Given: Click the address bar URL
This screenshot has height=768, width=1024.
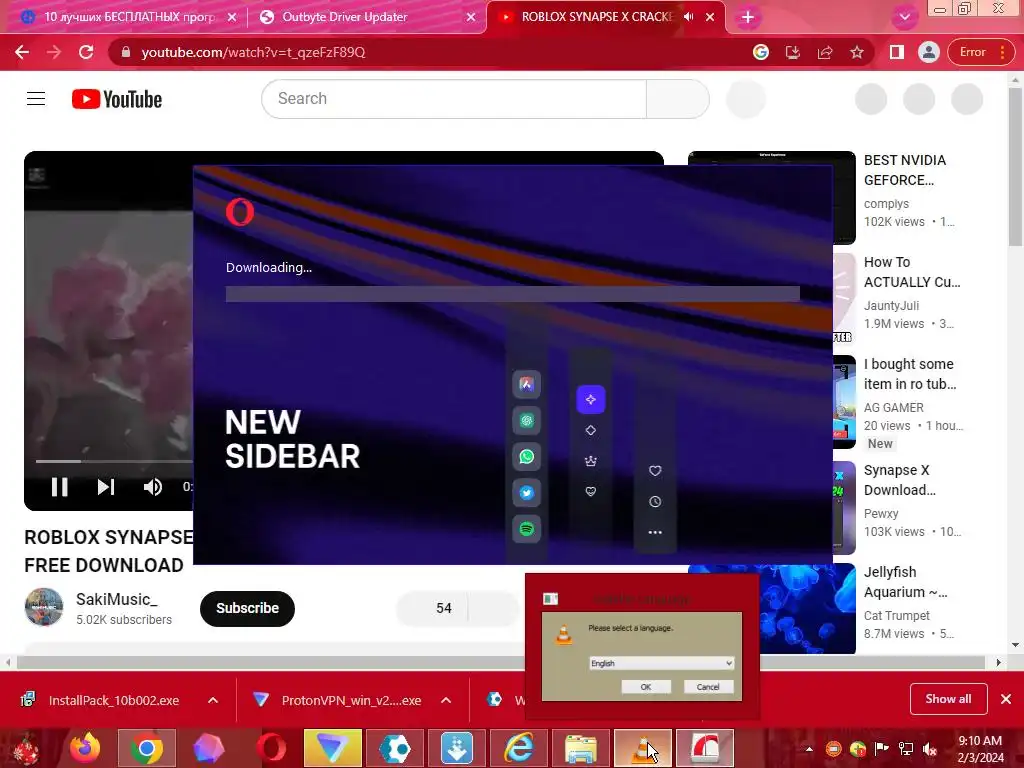Looking at the screenshot, I should click(x=253, y=52).
